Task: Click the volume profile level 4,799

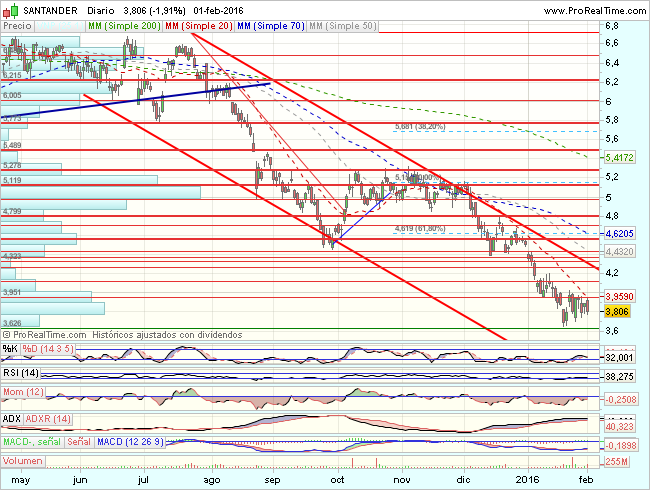Action: coord(12,211)
